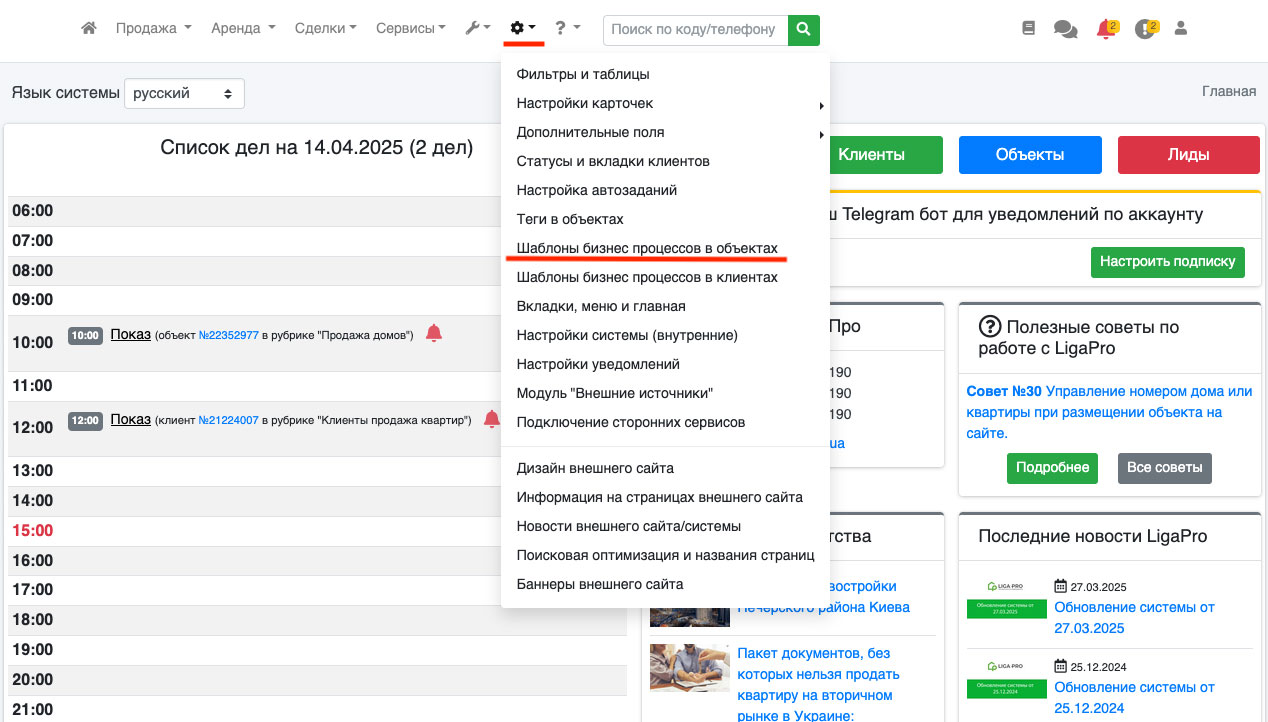Screen dimensions: 1268x722
Task: Open object link №22352977
Action: [229, 335]
